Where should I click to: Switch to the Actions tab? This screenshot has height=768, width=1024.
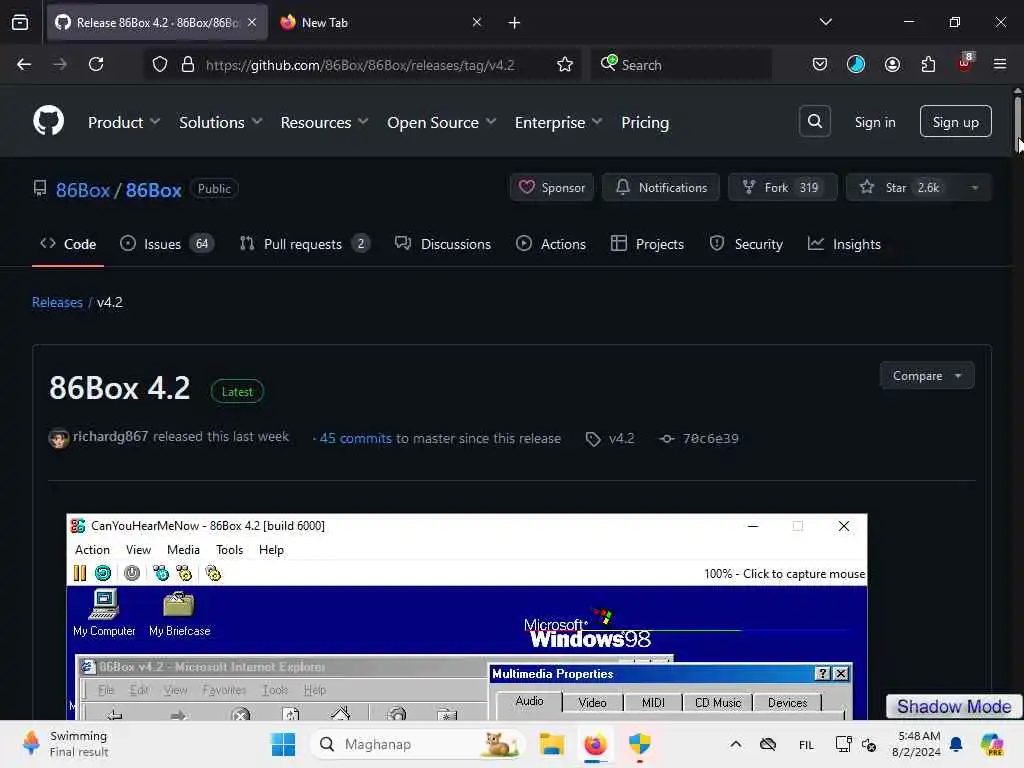click(551, 244)
